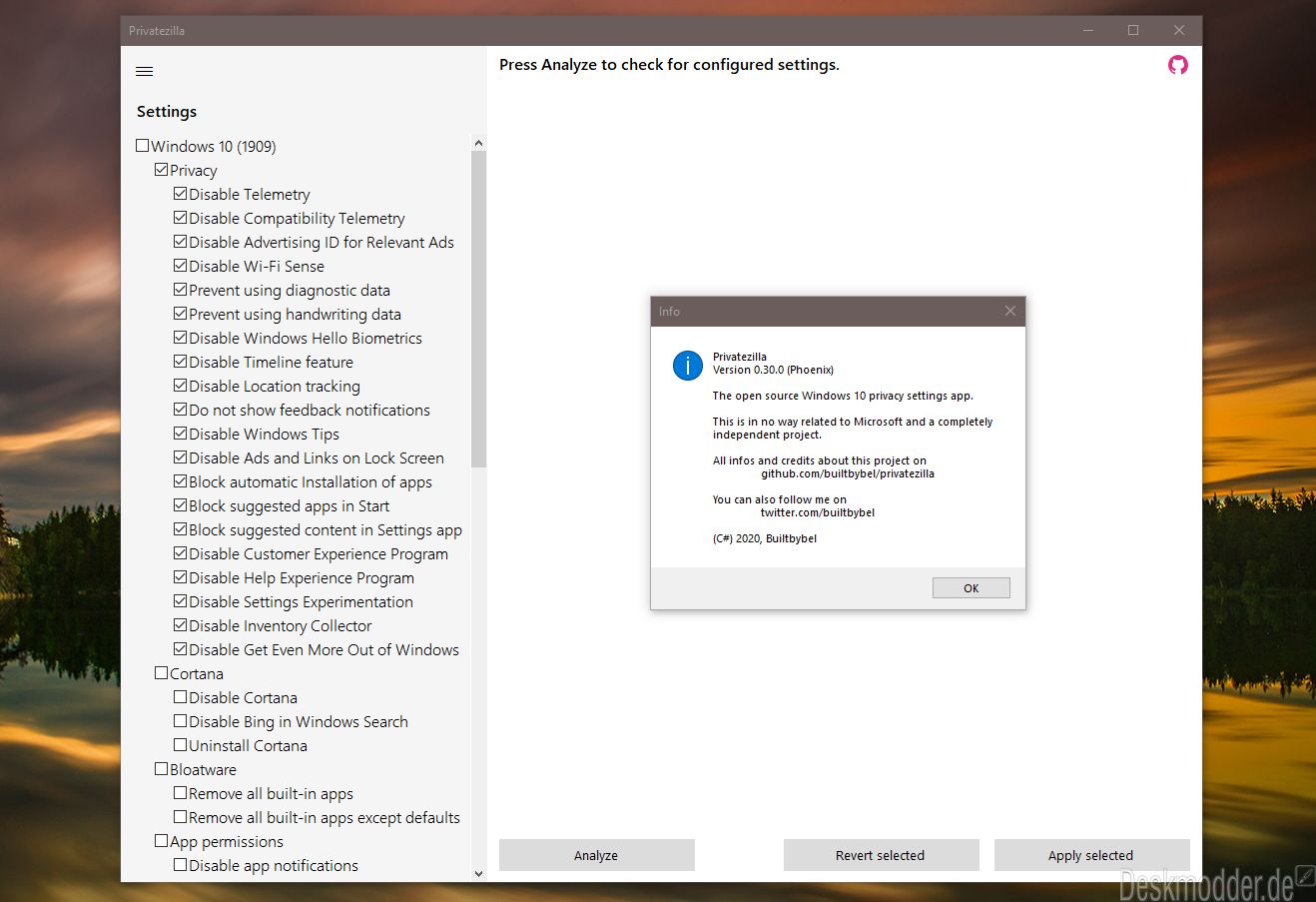
Task: Check Uninstall Cortana option
Action: click(181, 745)
